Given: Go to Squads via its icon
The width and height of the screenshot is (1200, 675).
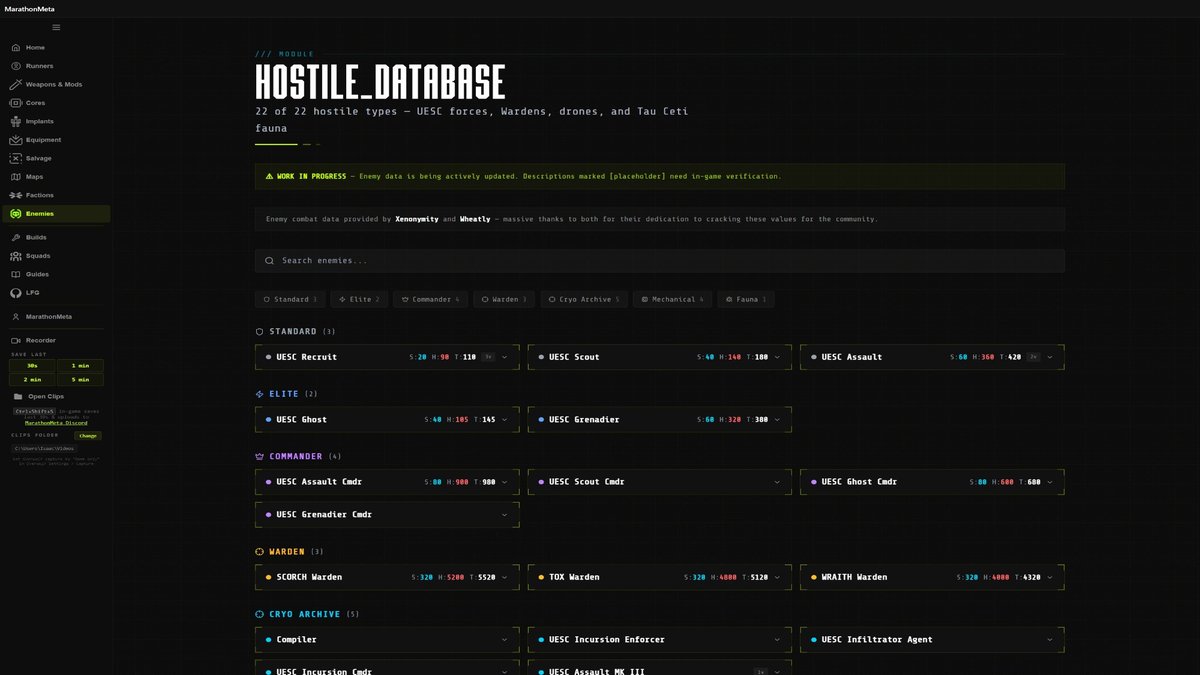Looking at the screenshot, I should pyautogui.click(x=16, y=256).
